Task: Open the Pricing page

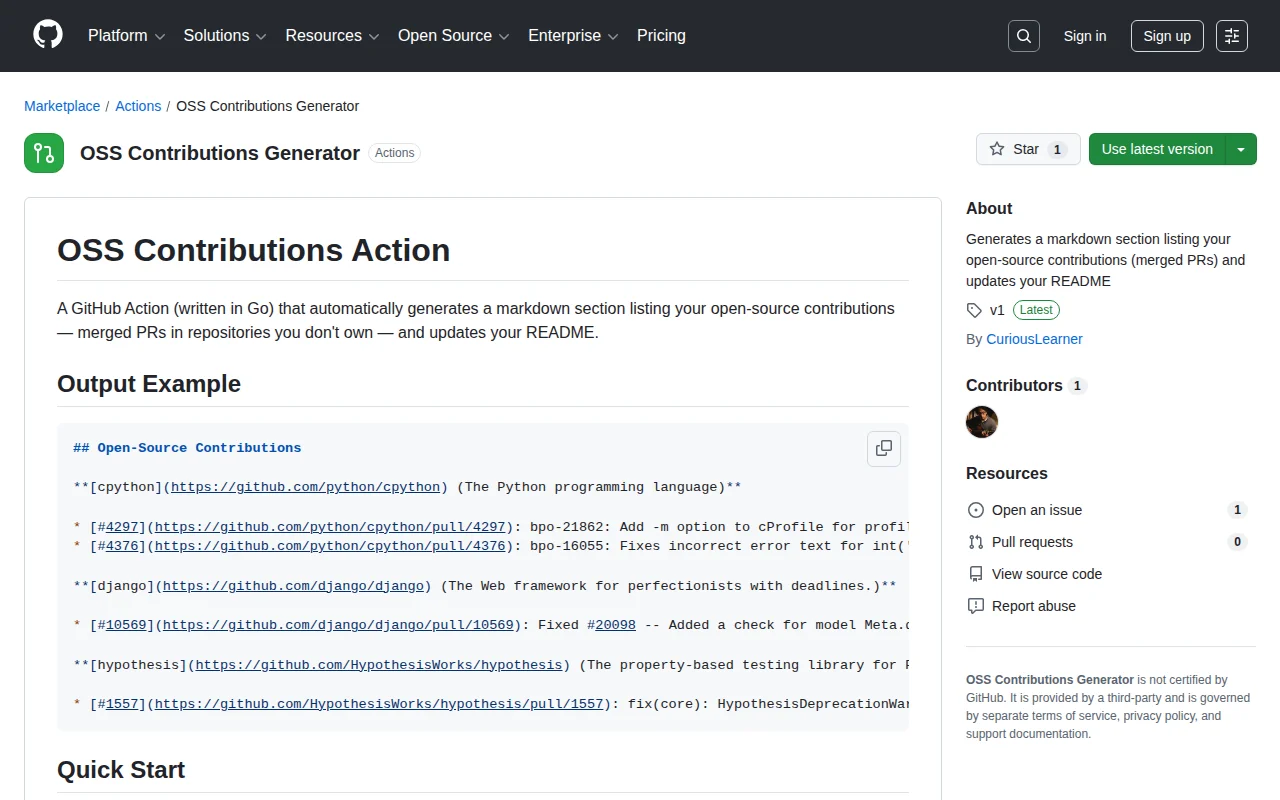Action: [661, 35]
